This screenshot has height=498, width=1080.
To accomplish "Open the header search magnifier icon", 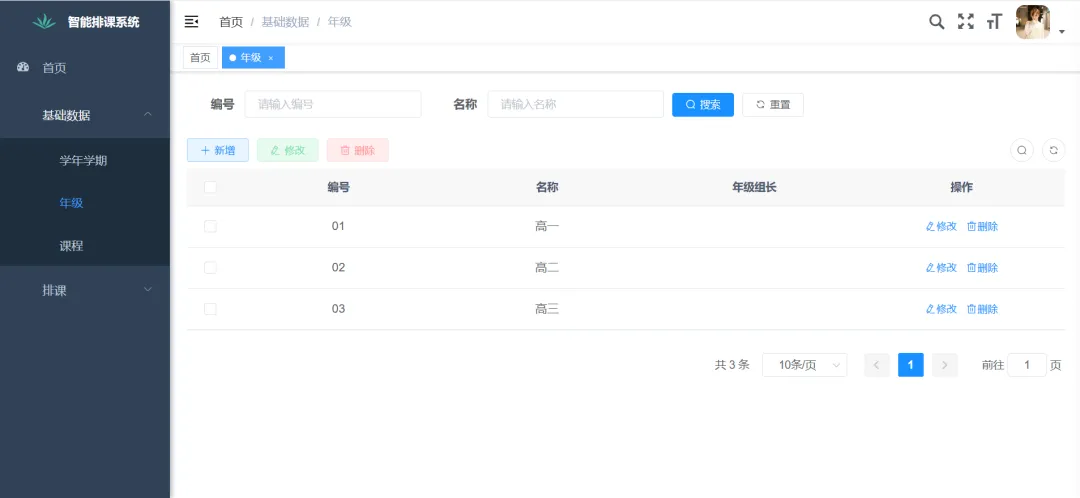I will click(936, 22).
